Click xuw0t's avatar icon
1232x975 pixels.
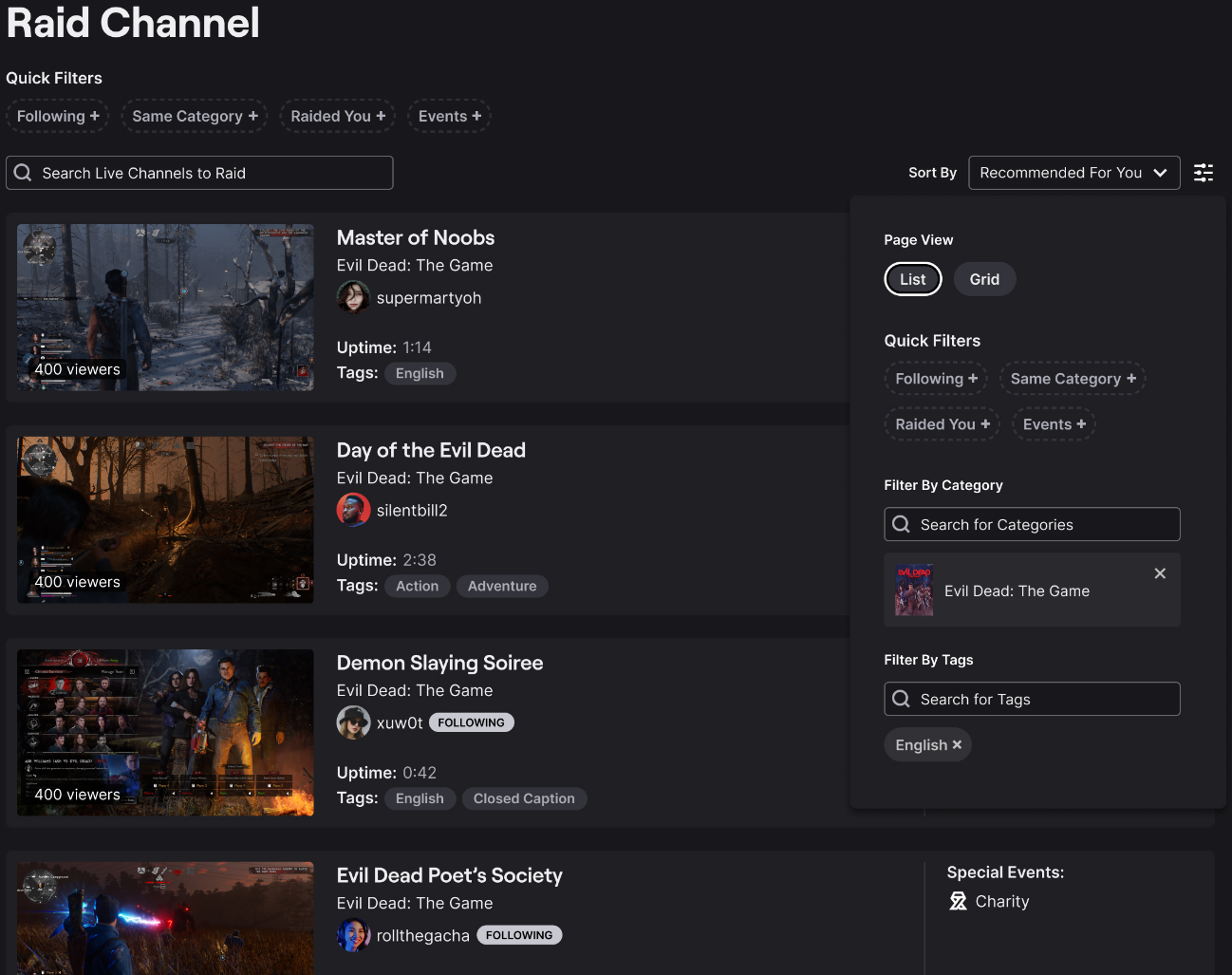pos(353,722)
